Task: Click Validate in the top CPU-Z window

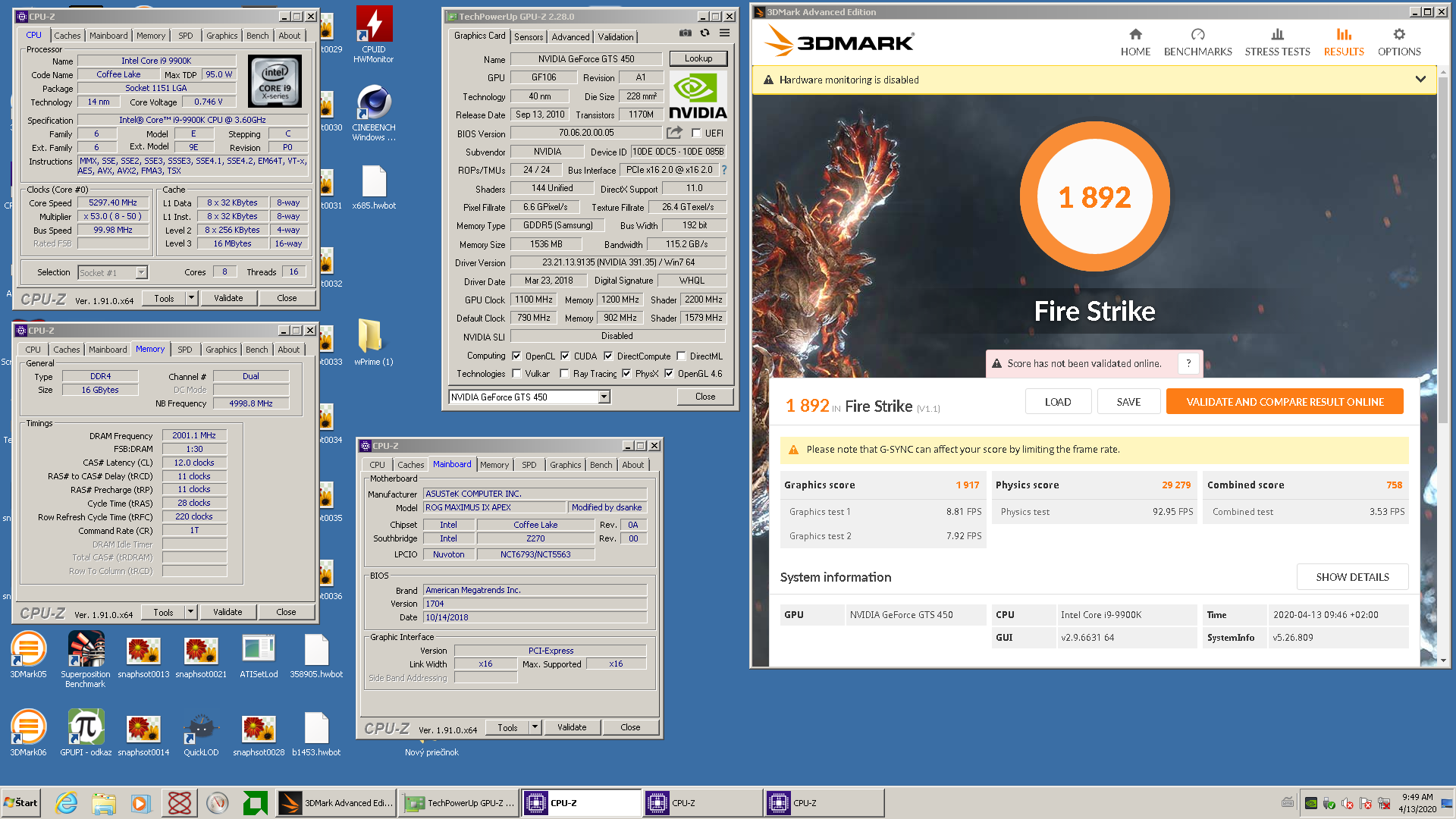Action: (x=228, y=298)
